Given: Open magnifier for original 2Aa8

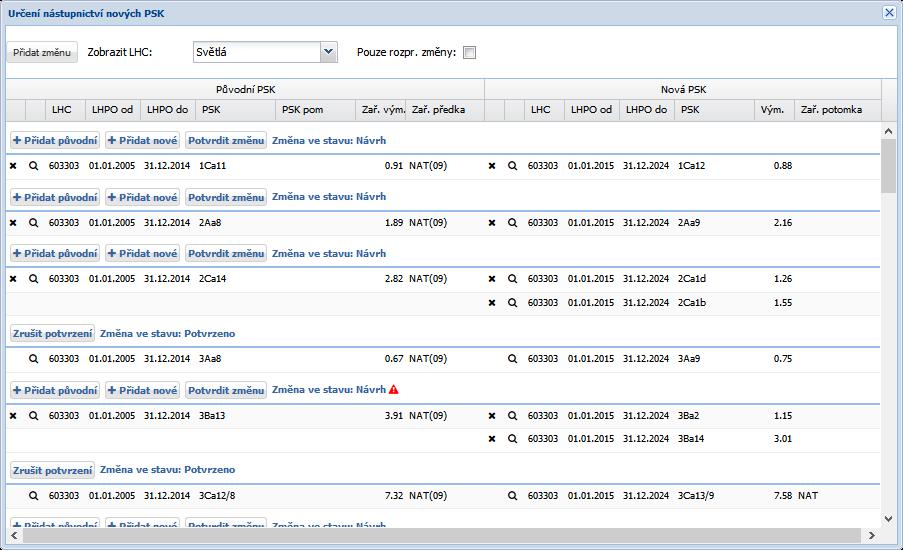Looking at the screenshot, I should tap(33, 223).
